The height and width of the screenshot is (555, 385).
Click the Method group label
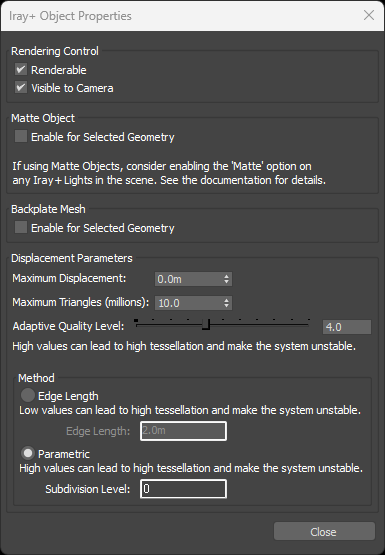(x=36, y=378)
